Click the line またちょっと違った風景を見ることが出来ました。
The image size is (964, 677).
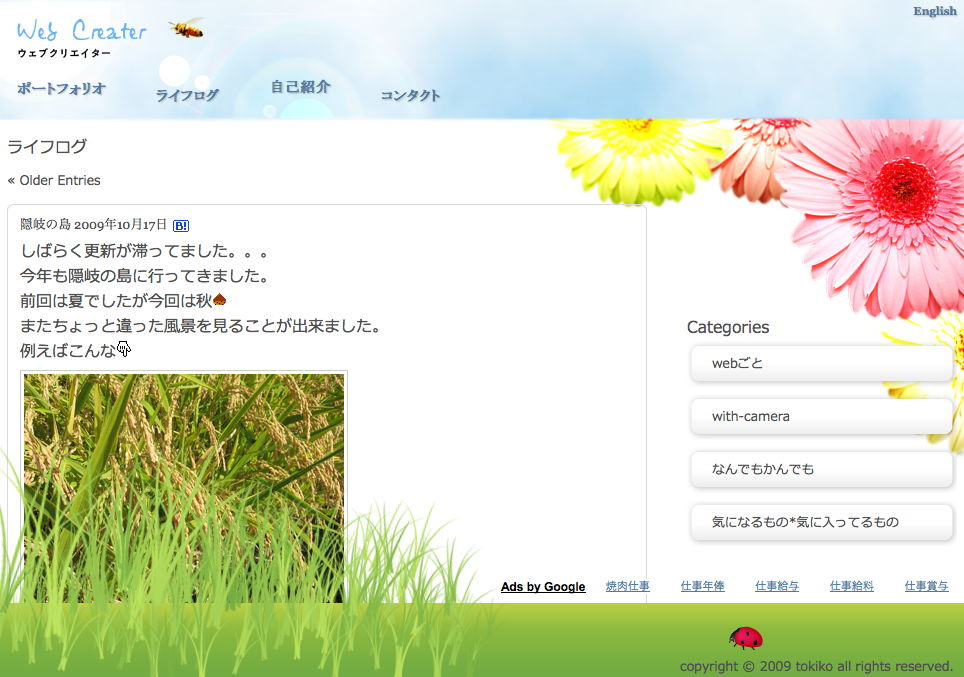[x=200, y=325]
